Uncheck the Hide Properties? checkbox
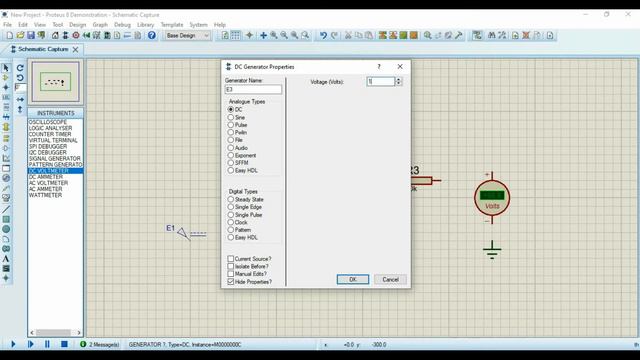This screenshot has width=640, height=360. (x=231, y=282)
